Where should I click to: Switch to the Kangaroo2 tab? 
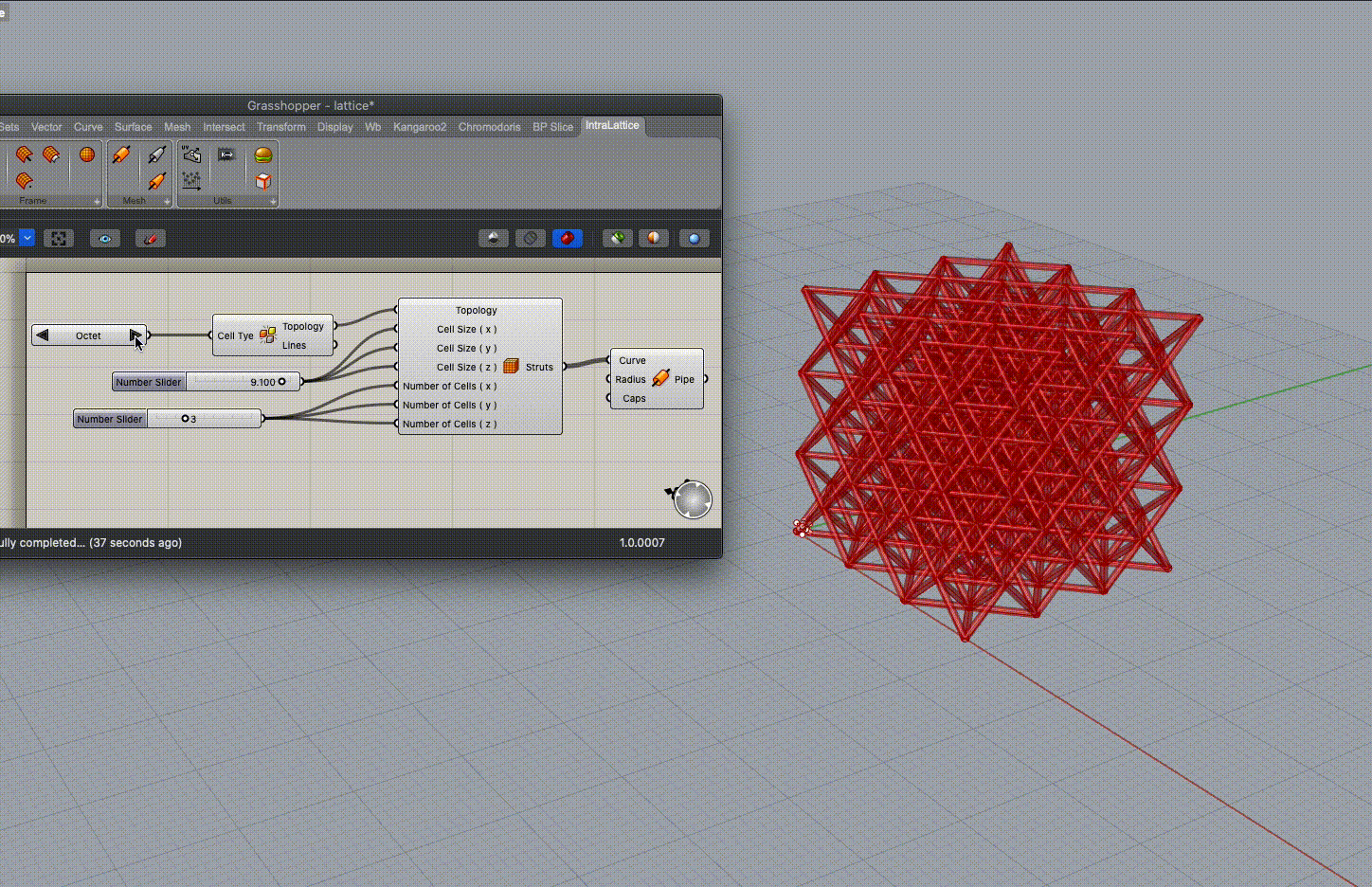pos(420,127)
